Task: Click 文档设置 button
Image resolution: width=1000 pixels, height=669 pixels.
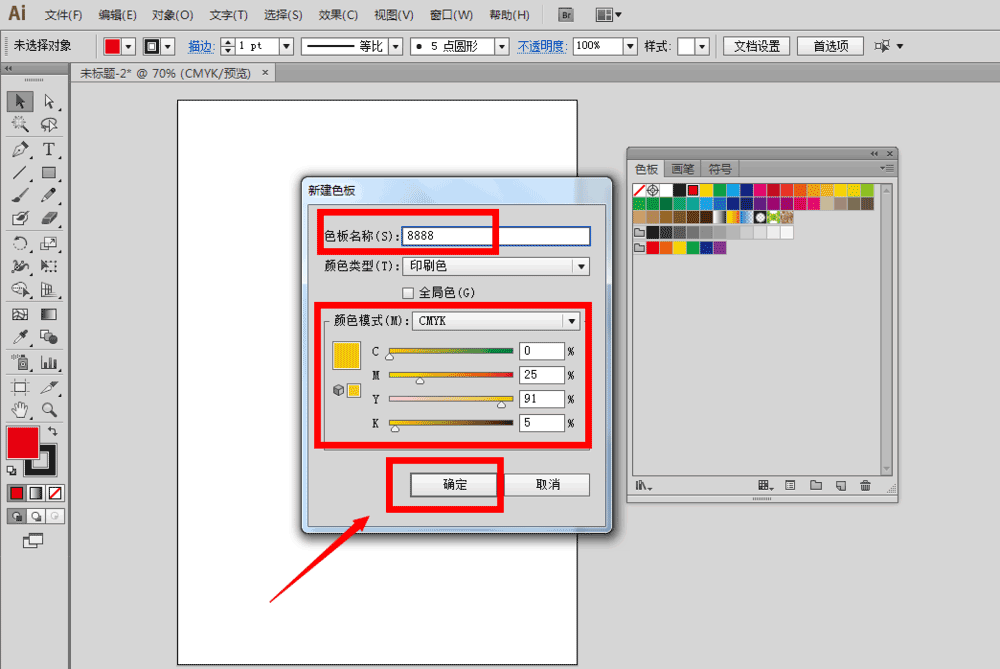Action: click(x=756, y=46)
